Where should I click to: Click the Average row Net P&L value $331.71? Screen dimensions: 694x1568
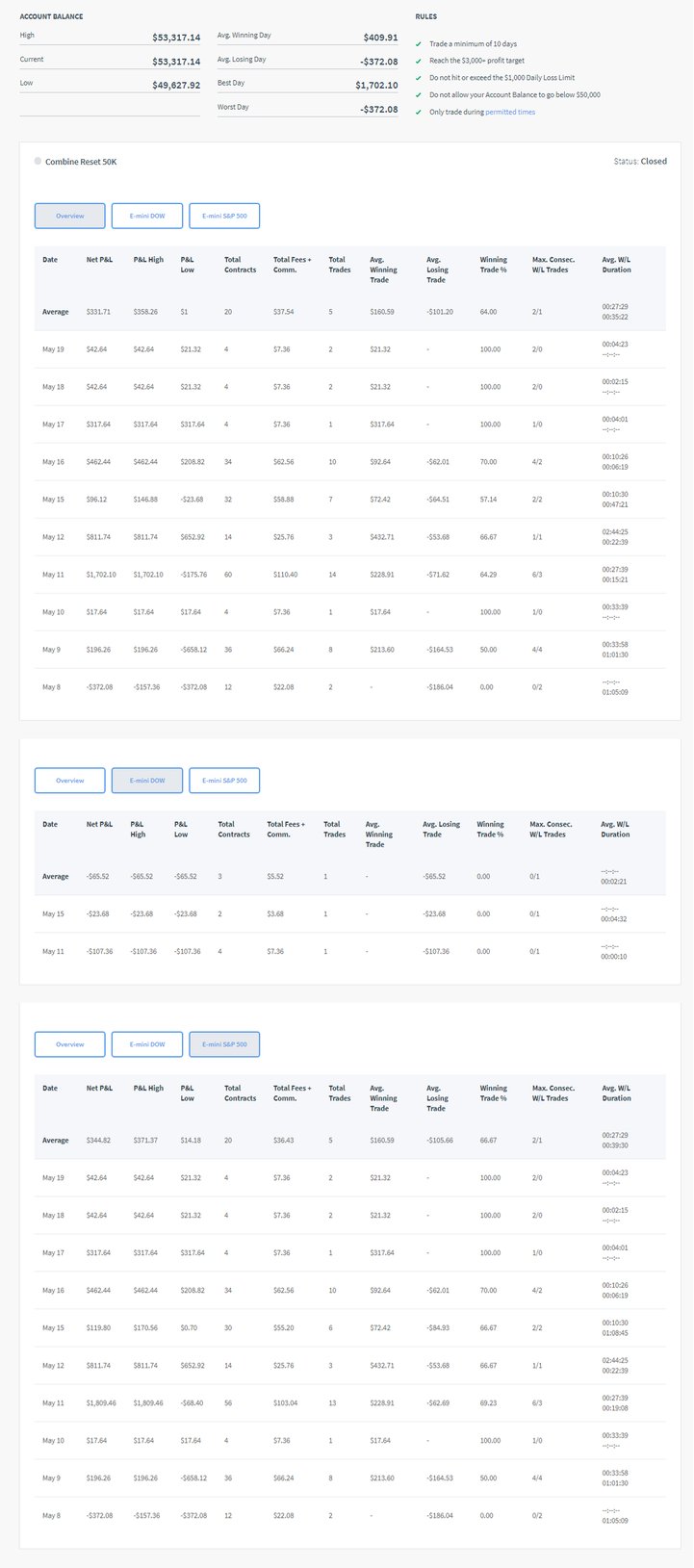pos(98,312)
